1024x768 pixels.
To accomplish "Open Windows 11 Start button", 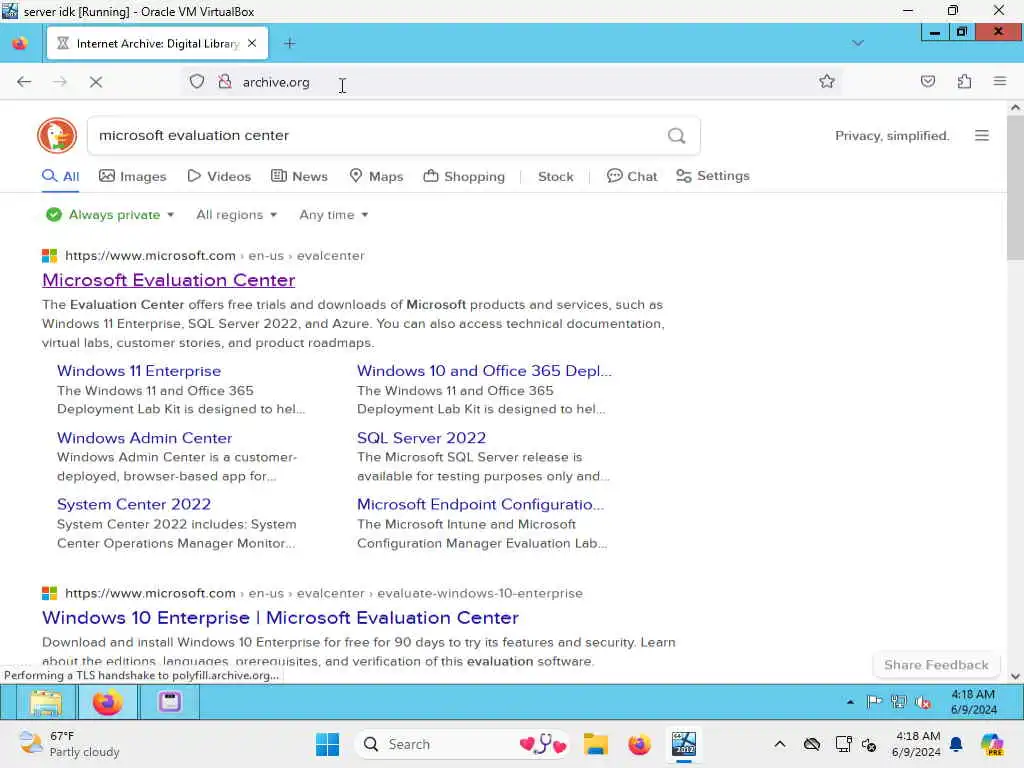I will click(x=327, y=744).
